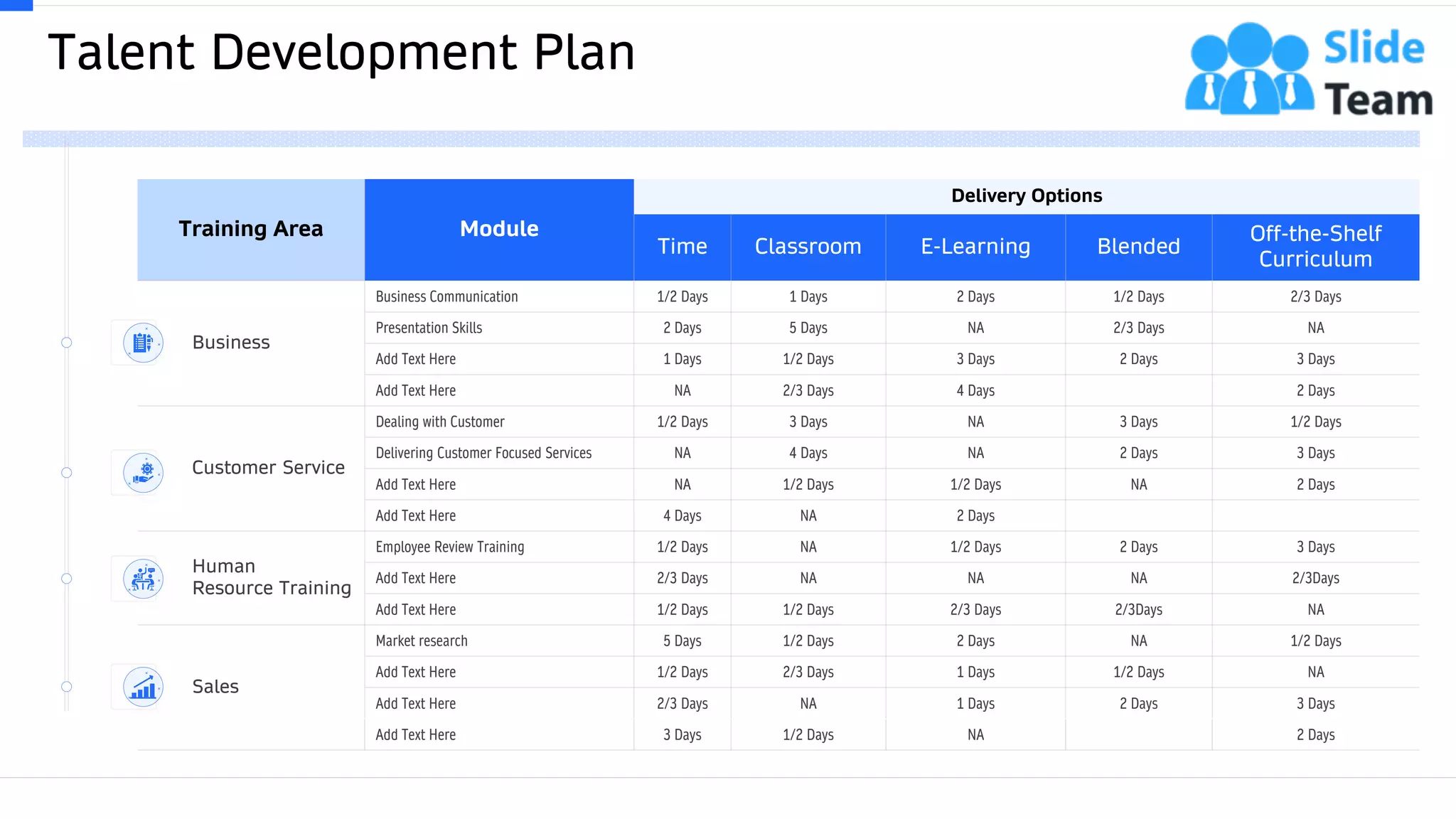Click the Dealing with Customer cell
Screen dimensions: 1456x819
(x=499, y=422)
